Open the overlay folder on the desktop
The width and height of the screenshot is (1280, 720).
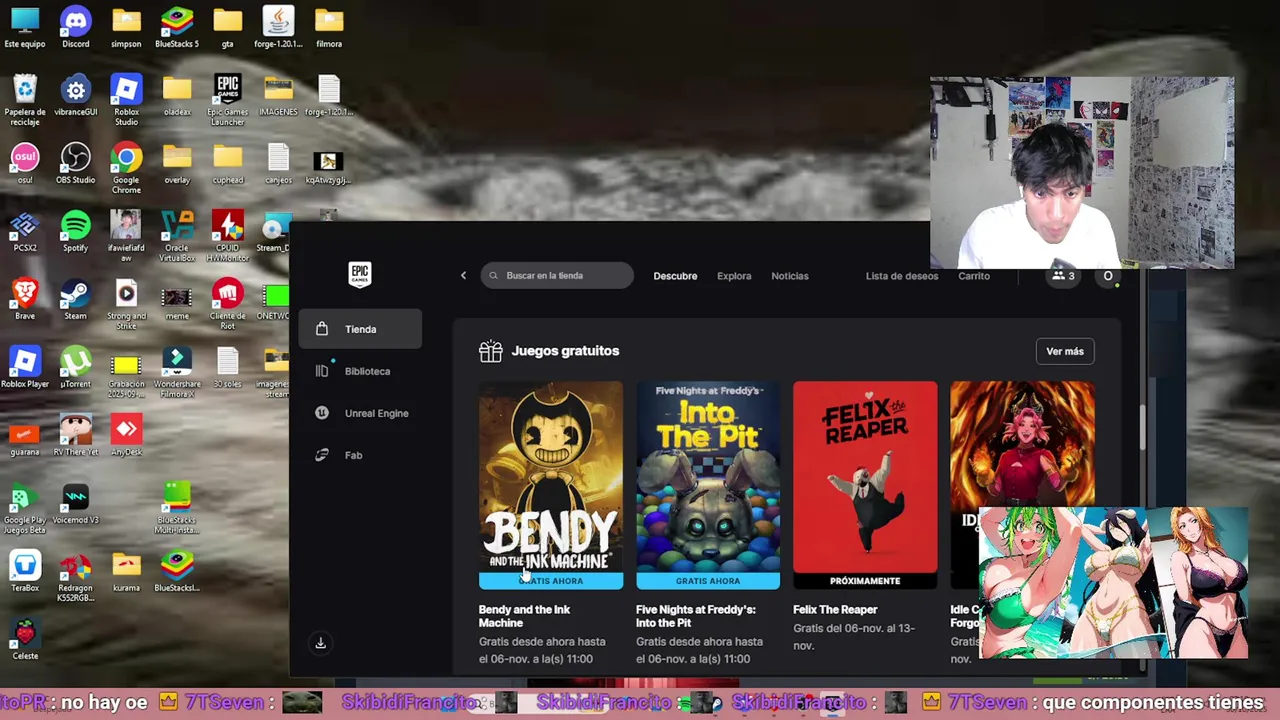tap(176, 163)
